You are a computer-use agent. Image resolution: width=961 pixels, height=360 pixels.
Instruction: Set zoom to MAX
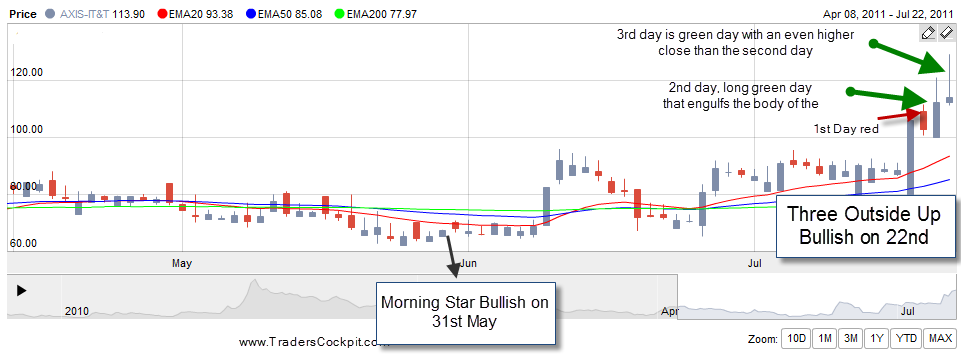tap(940, 338)
